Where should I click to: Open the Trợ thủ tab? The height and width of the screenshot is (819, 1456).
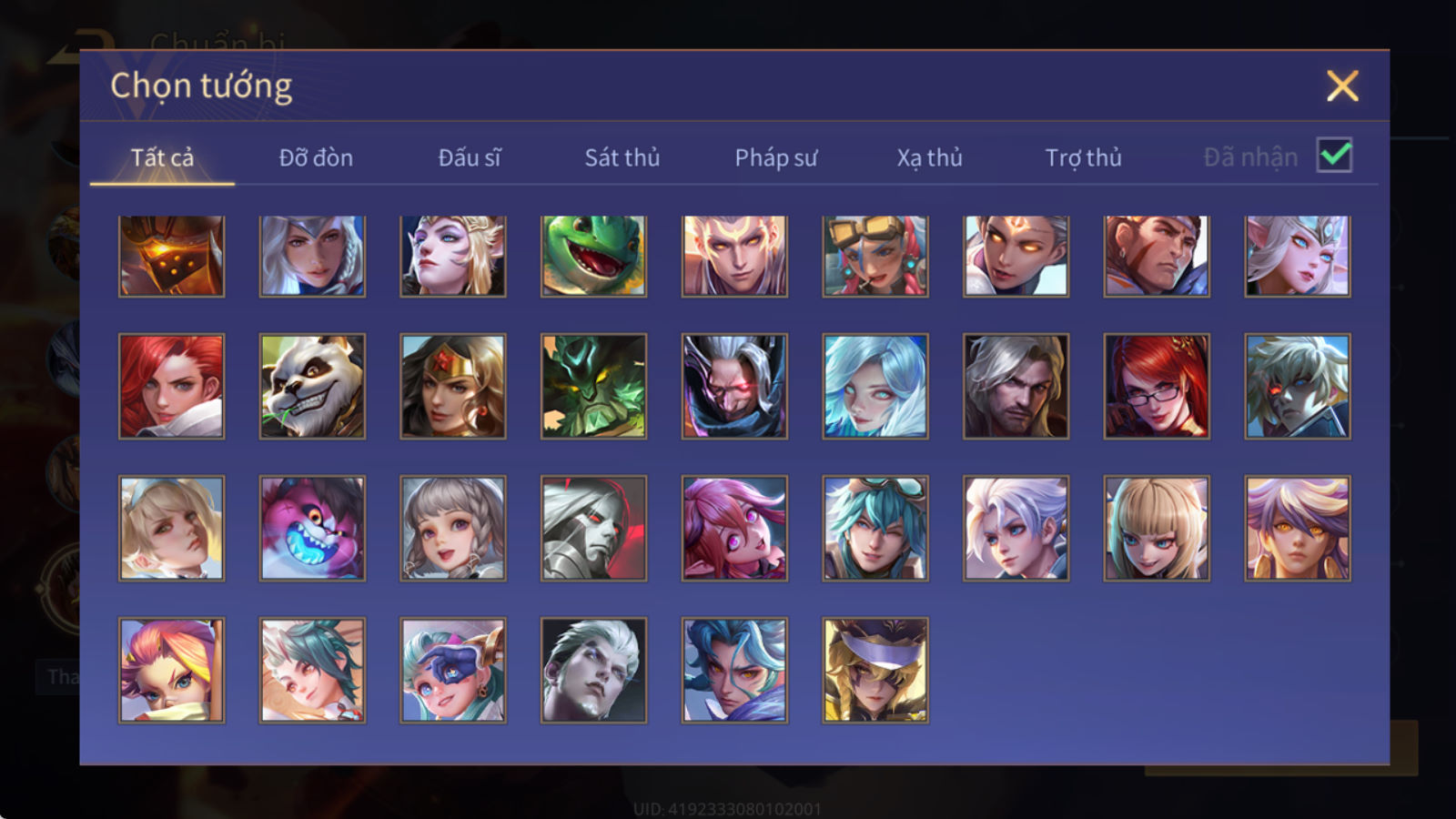point(1083,157)
